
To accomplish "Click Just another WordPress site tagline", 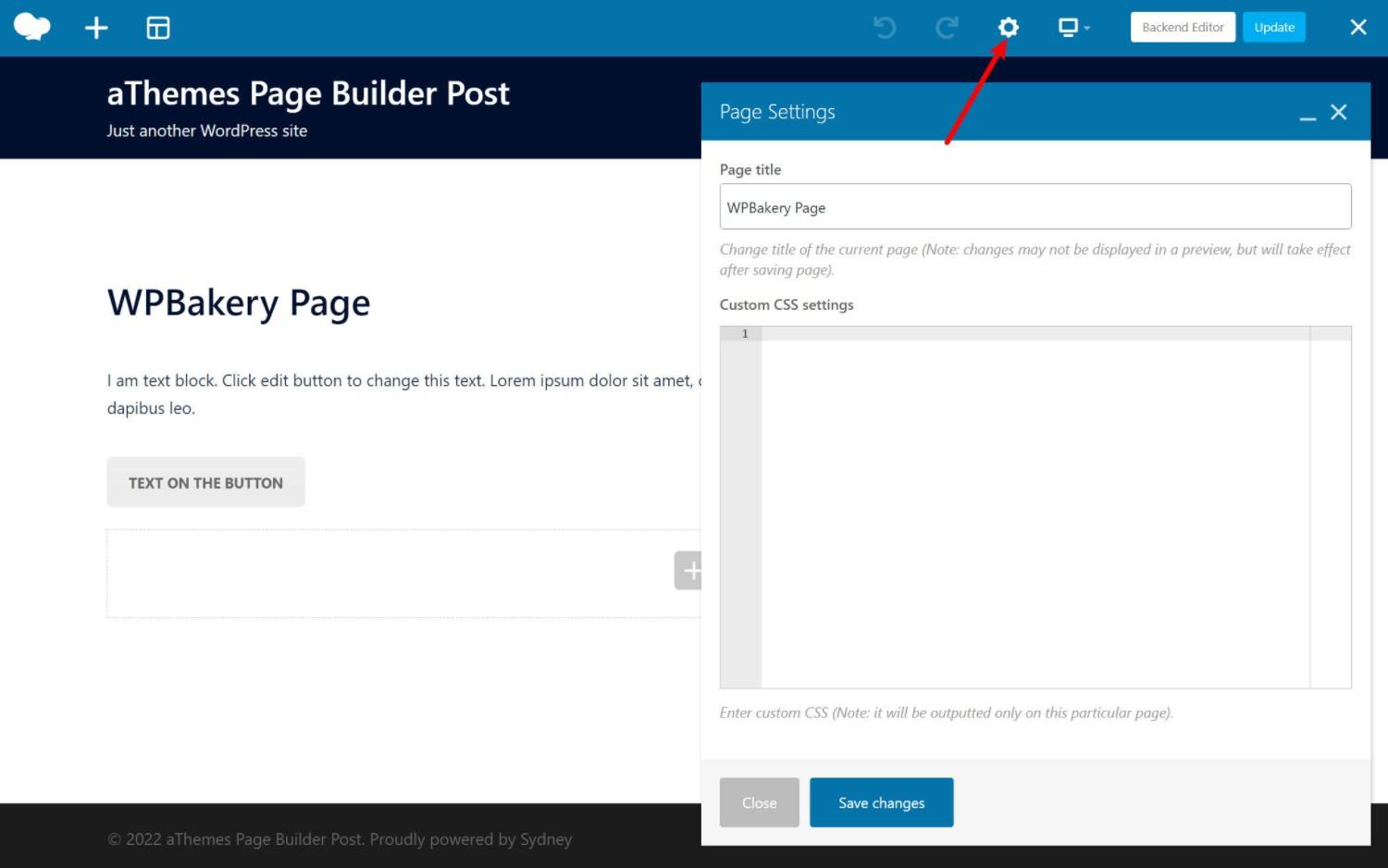I will pyautogui.click(x=207, y=131).
